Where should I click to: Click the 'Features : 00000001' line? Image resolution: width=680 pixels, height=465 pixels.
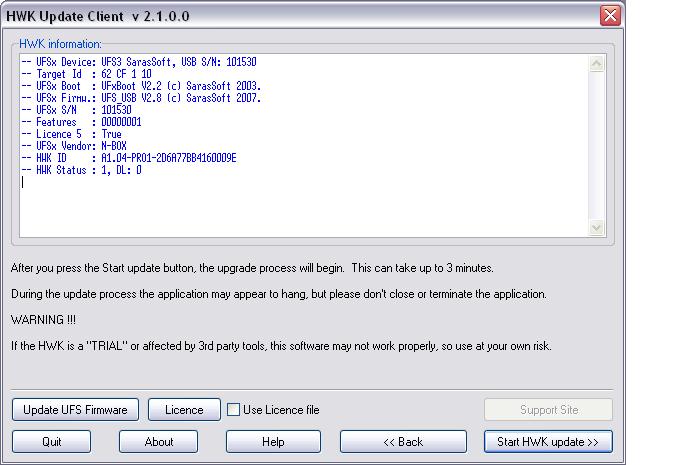81,122
